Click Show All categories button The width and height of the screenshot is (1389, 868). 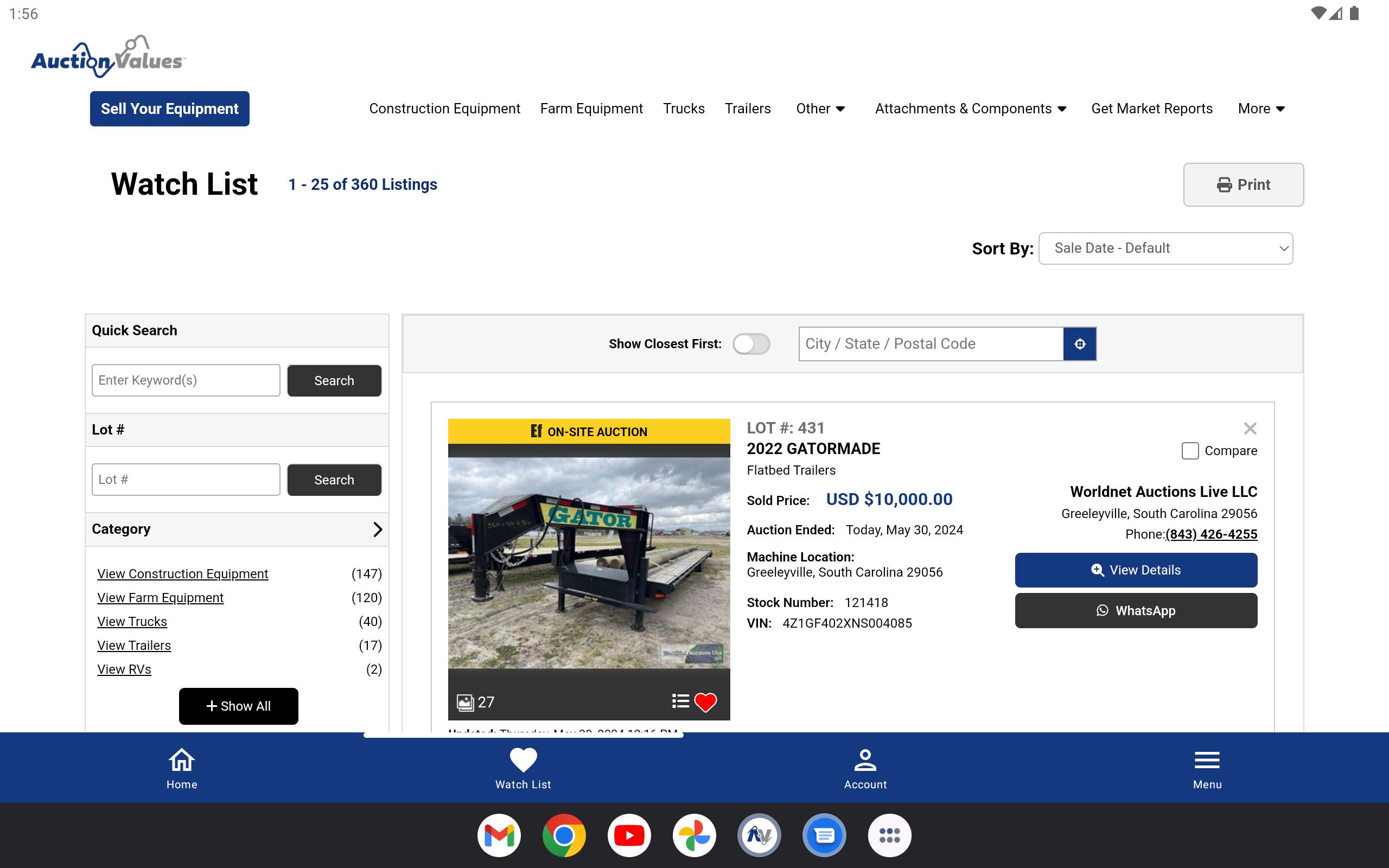coord(238,706)
